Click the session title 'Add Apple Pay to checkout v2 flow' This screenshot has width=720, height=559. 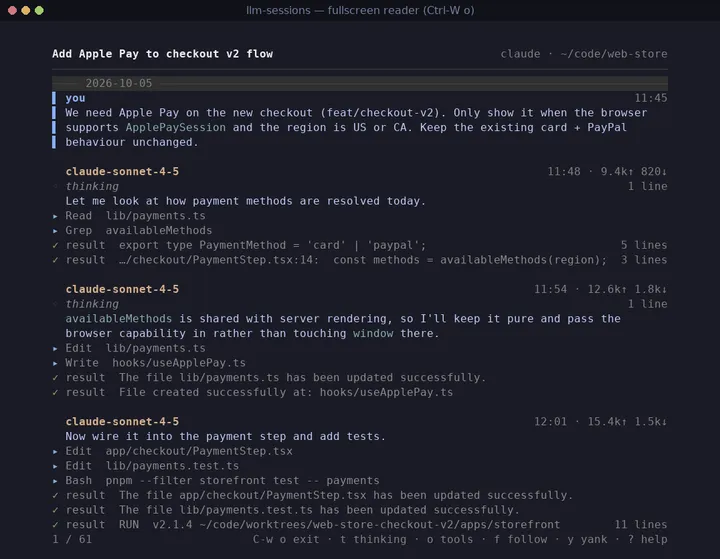coord(163,54)
